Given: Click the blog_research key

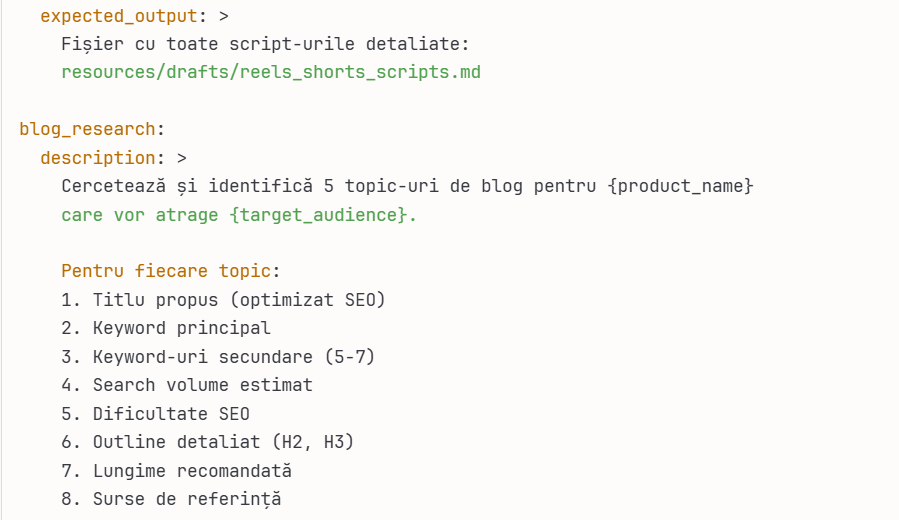Looking at the screenshot, I should (87, 129).
